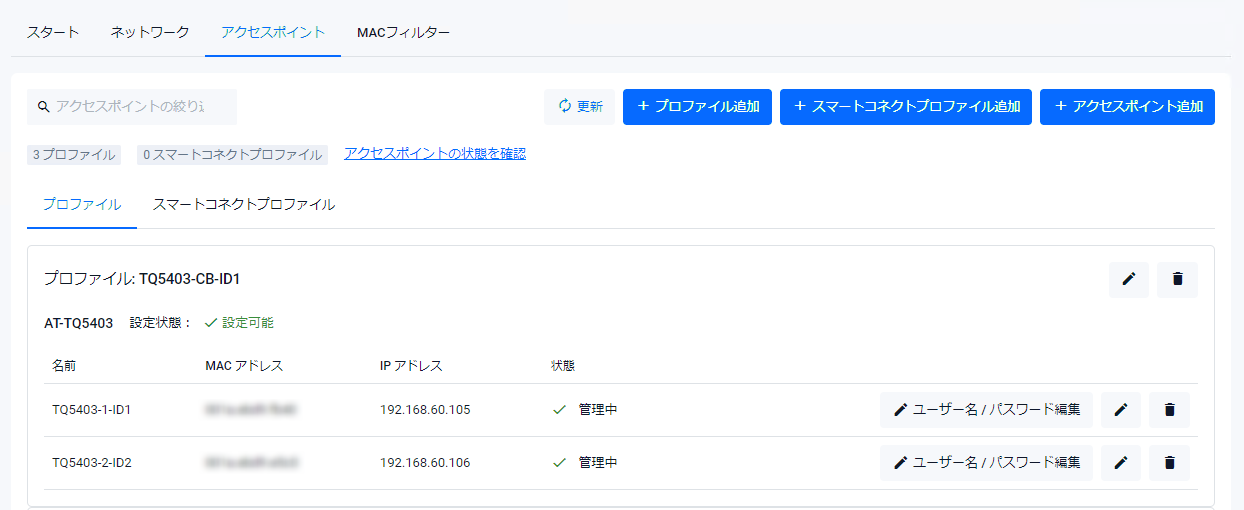Edit username/password for TQ5403-1-ID1
Image resolution: width=1244 pixels, height=510 pixels.
(x=986, y=410)
